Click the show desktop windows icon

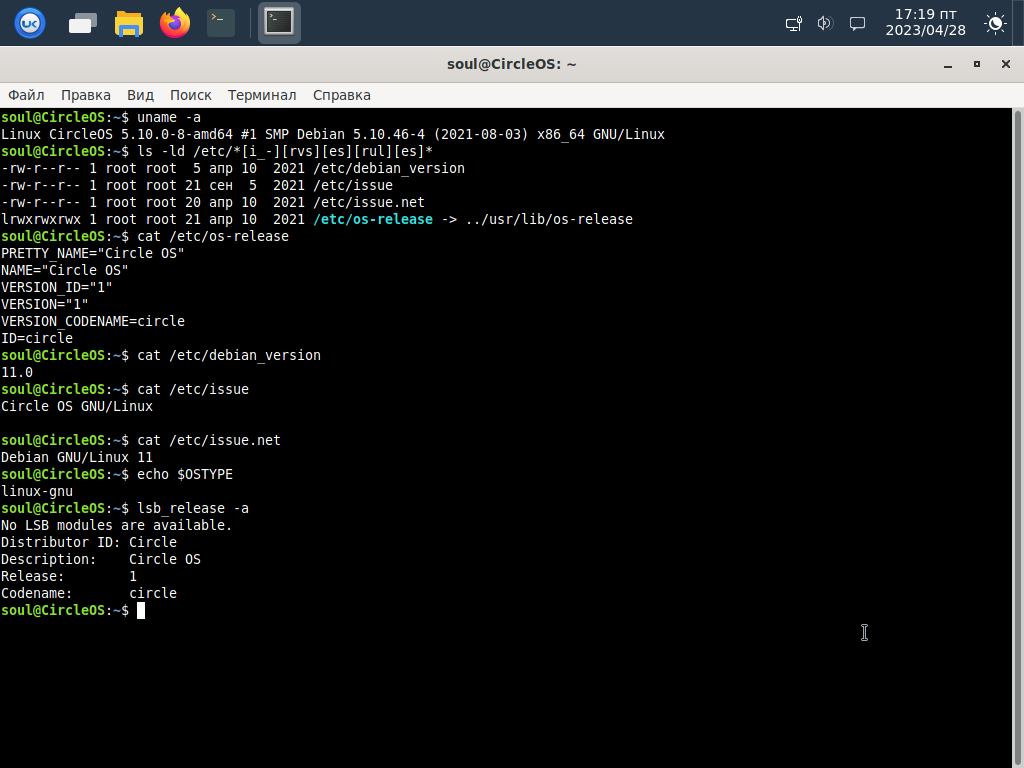click(83, 24)
